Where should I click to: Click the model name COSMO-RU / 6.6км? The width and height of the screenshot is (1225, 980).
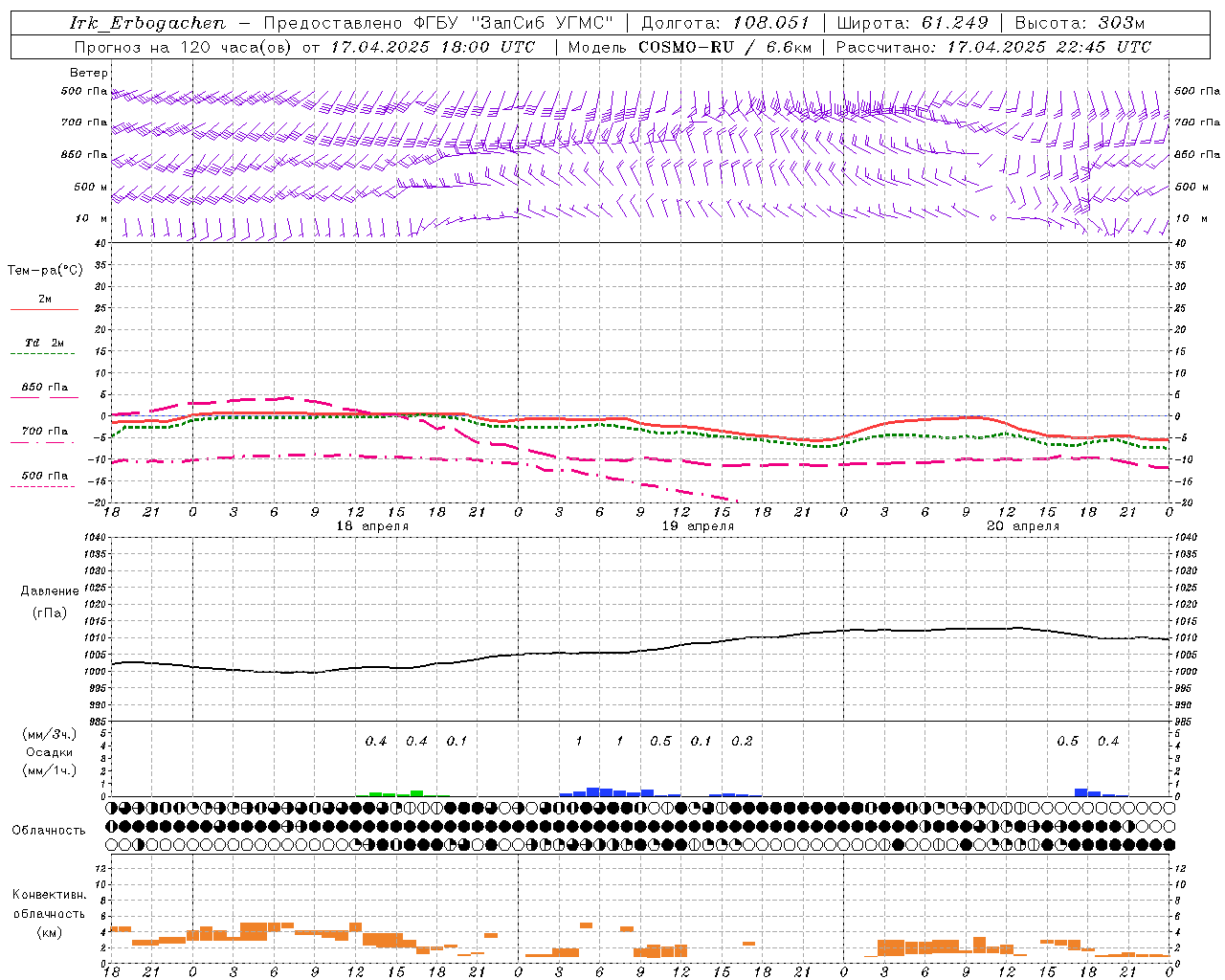pyautogui.click(x=724, y=47)
